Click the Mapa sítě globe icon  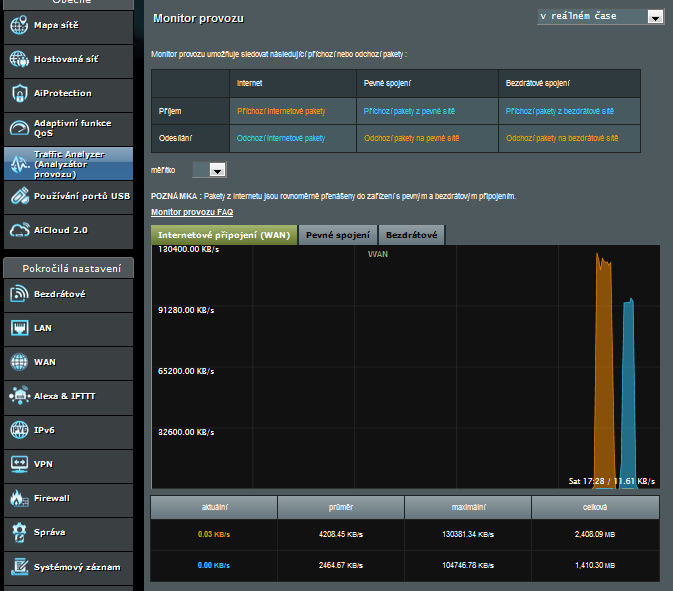point(18,25)
